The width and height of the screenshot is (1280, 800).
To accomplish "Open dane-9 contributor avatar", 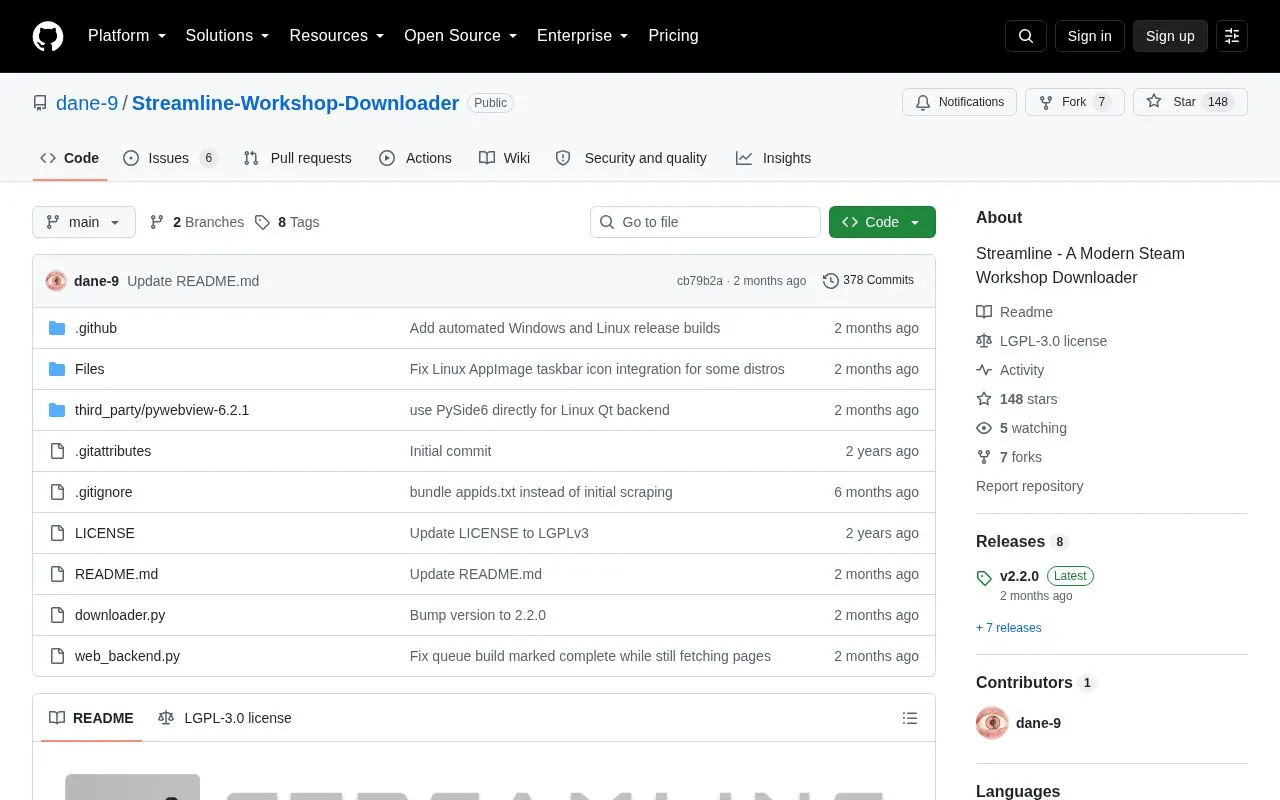I will point(992,723).
